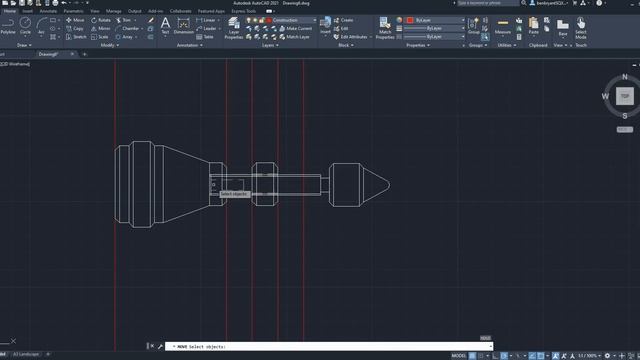This screenshot has width=640, height=360.
Task: Open the Insert block tool
Action: tap(325, 25)
